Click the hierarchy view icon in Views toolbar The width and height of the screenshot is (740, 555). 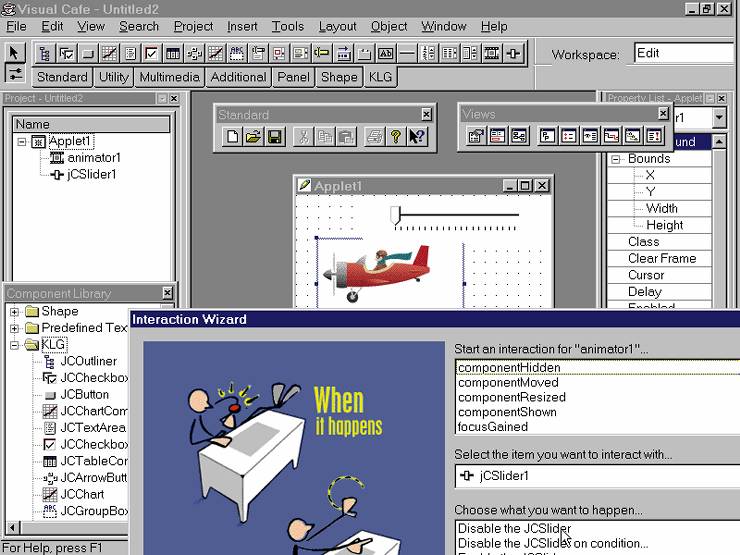pos(518,136)
